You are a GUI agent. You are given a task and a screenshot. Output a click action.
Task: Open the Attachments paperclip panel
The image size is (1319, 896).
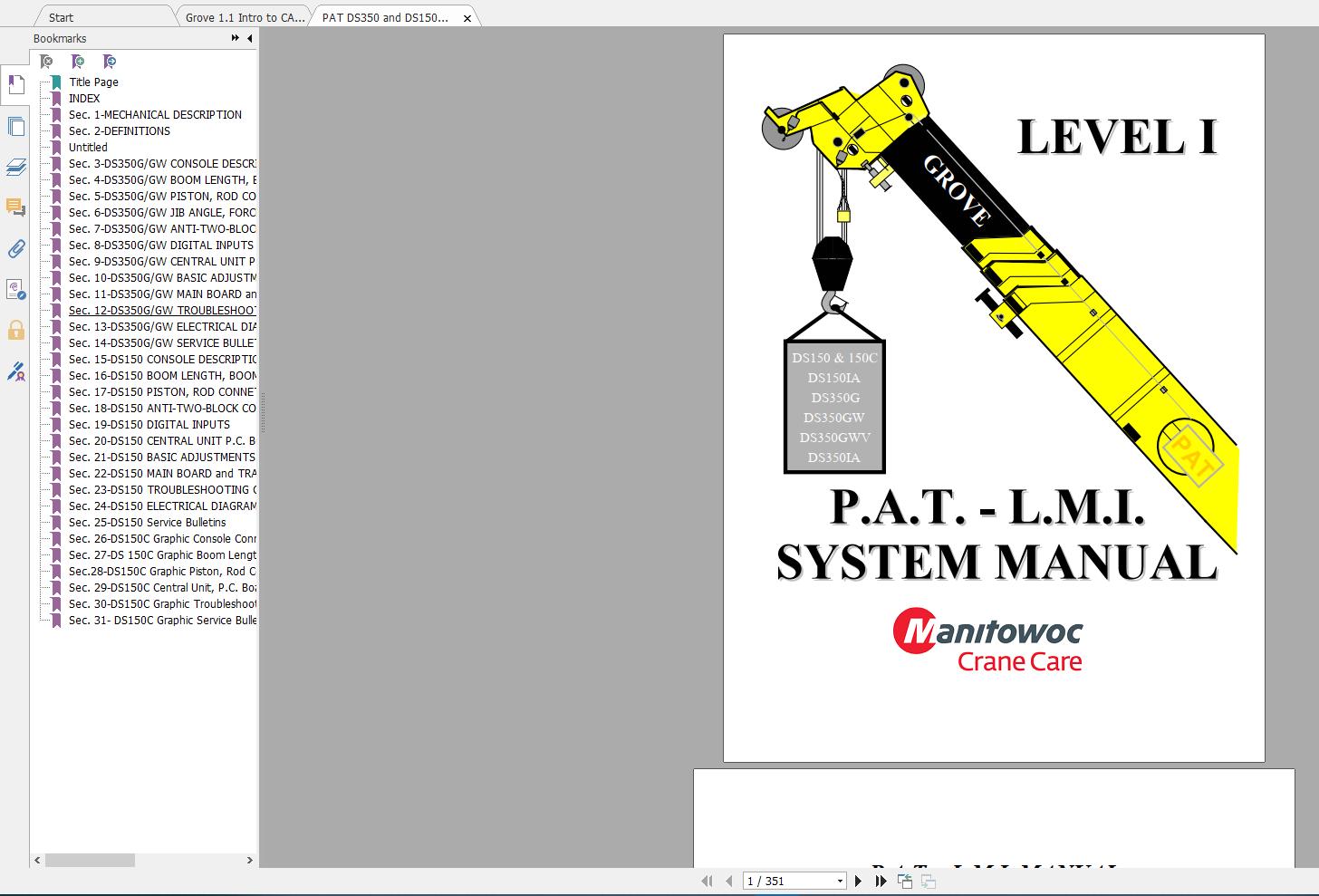pyautogui.click(x=15, y=248)
